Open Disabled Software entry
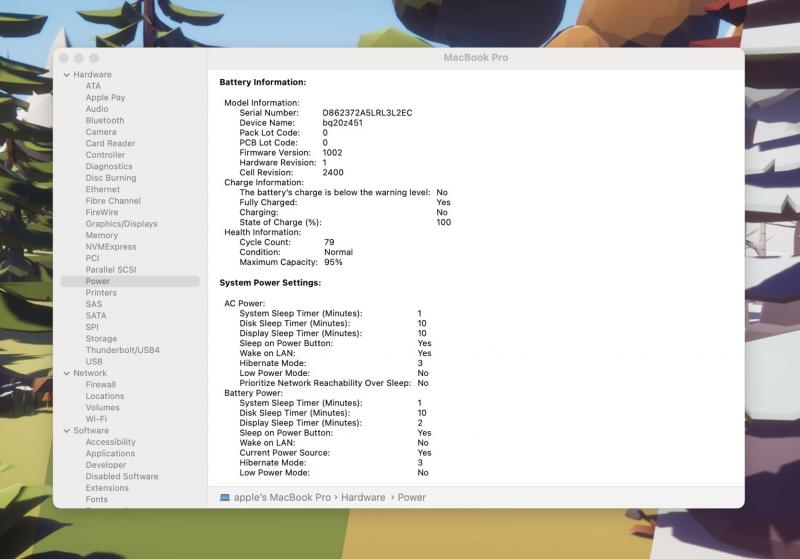The height and width of the screenshot is (559, 800). (x=122, y=476)
